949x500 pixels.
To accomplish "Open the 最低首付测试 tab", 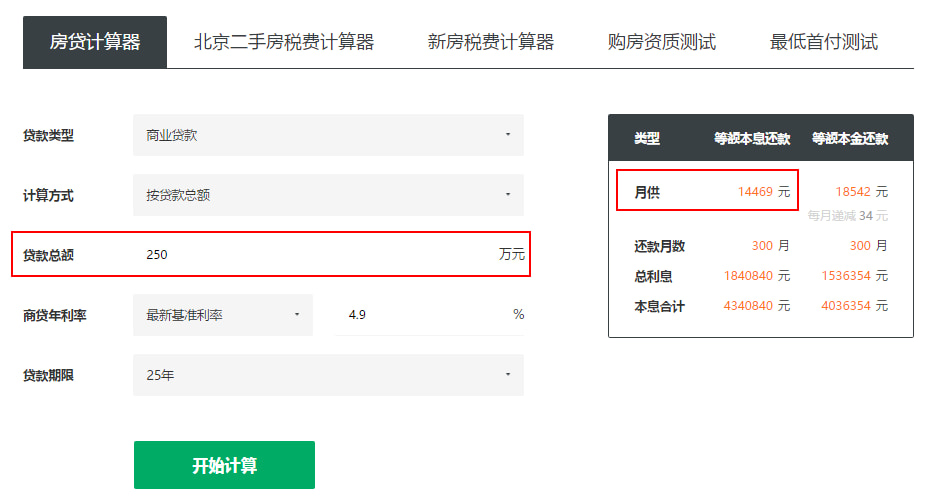I will coord(824,42).
